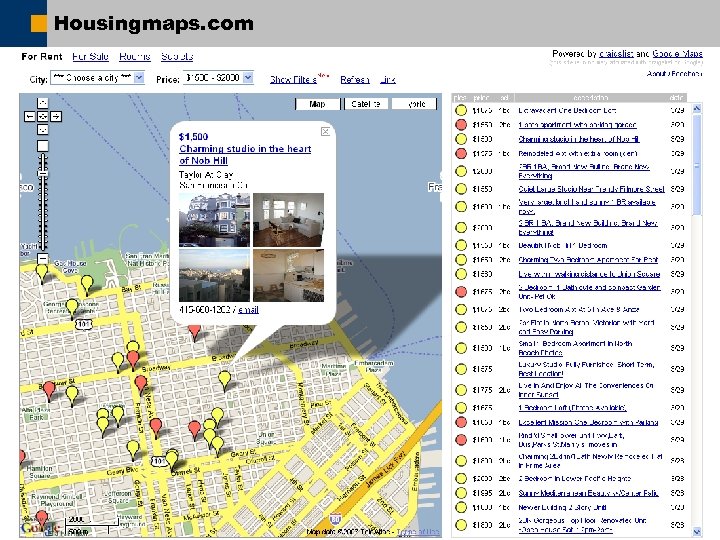Click the Housingmaps.com orange square logo

tap(39, 23)
